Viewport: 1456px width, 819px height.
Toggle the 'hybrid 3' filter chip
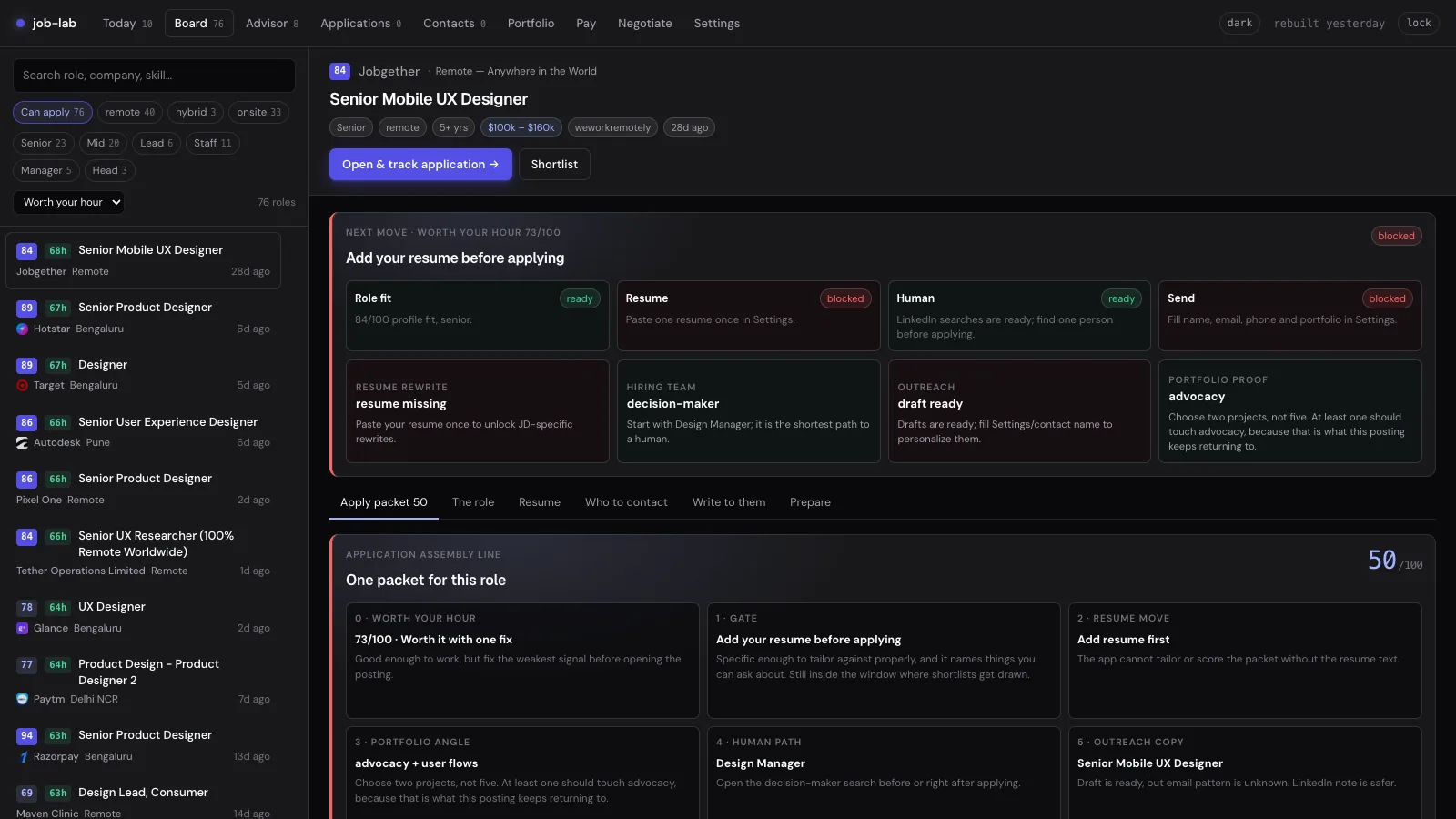click(x=196, y=113)
